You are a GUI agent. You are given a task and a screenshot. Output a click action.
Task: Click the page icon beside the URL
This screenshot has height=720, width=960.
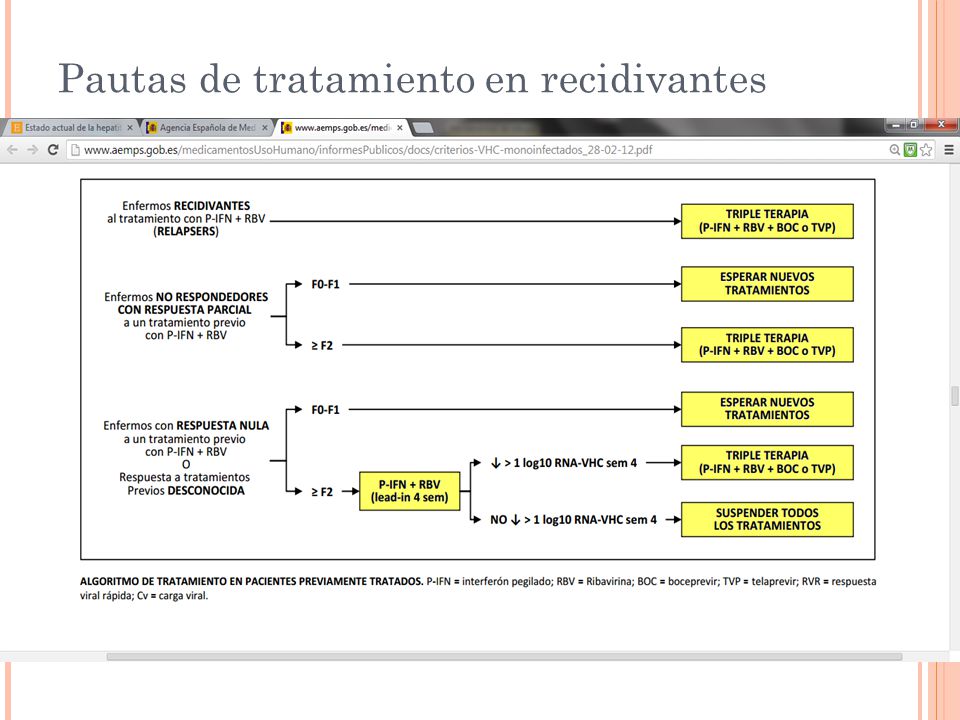[x=75, y=150]
